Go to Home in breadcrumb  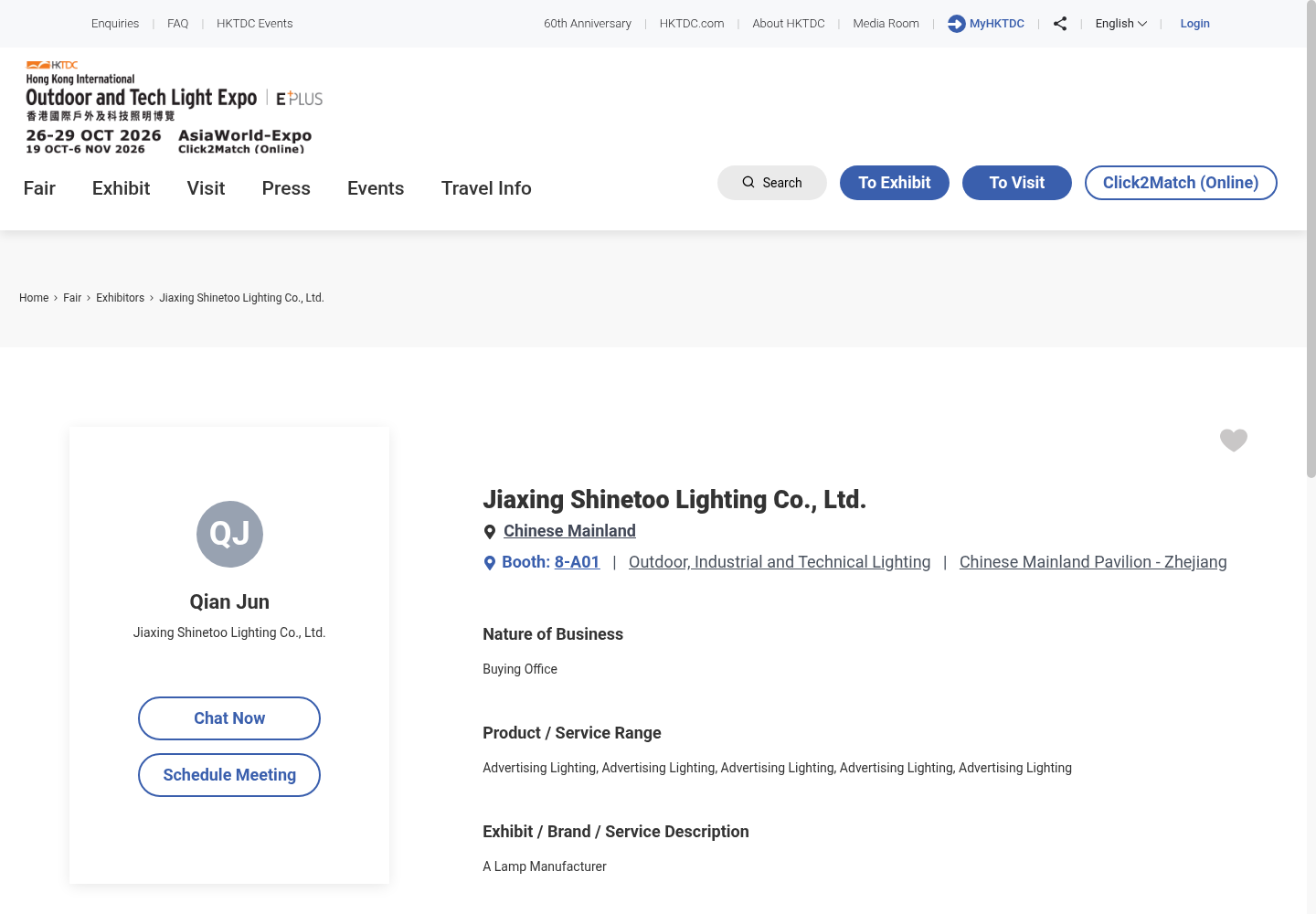pyautogui.click(x=34, y=298)
